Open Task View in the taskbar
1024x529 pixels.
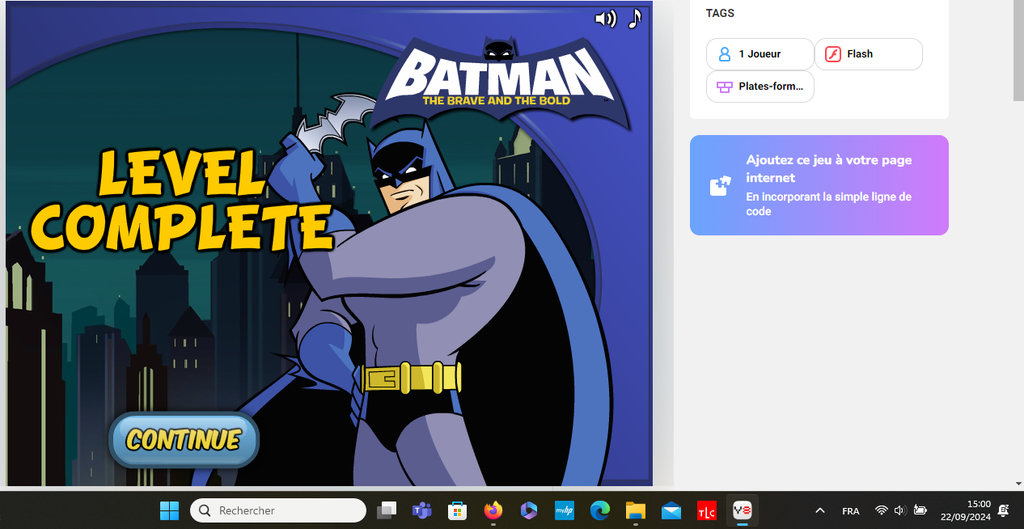coord(386,510)
